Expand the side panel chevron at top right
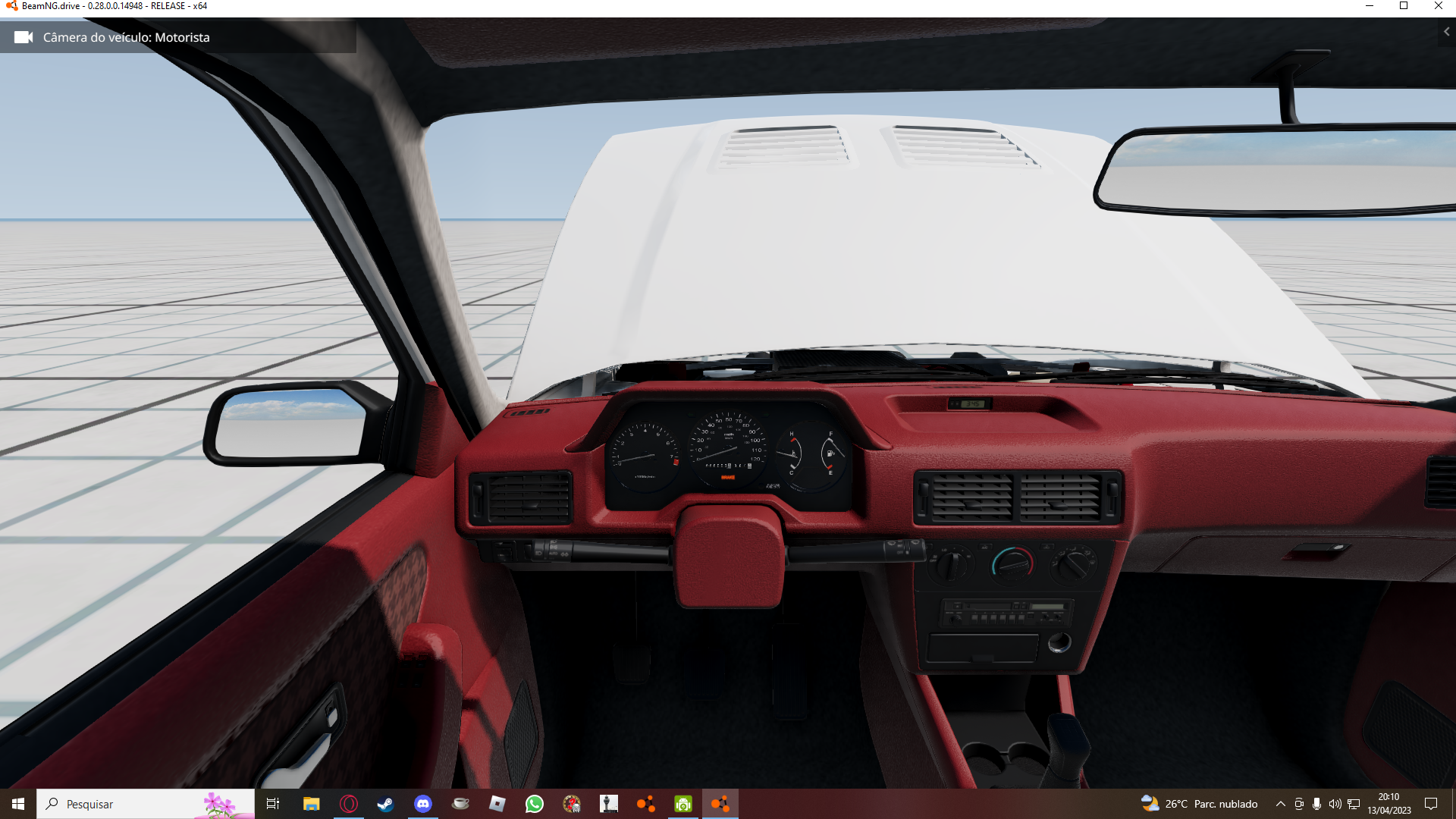 click(1447, 32)
